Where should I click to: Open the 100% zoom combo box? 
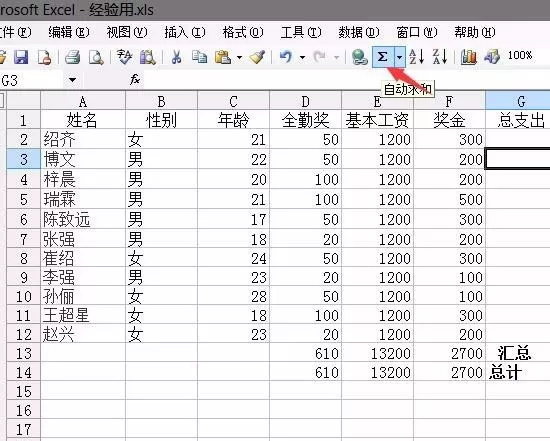(x=520, y=55)
